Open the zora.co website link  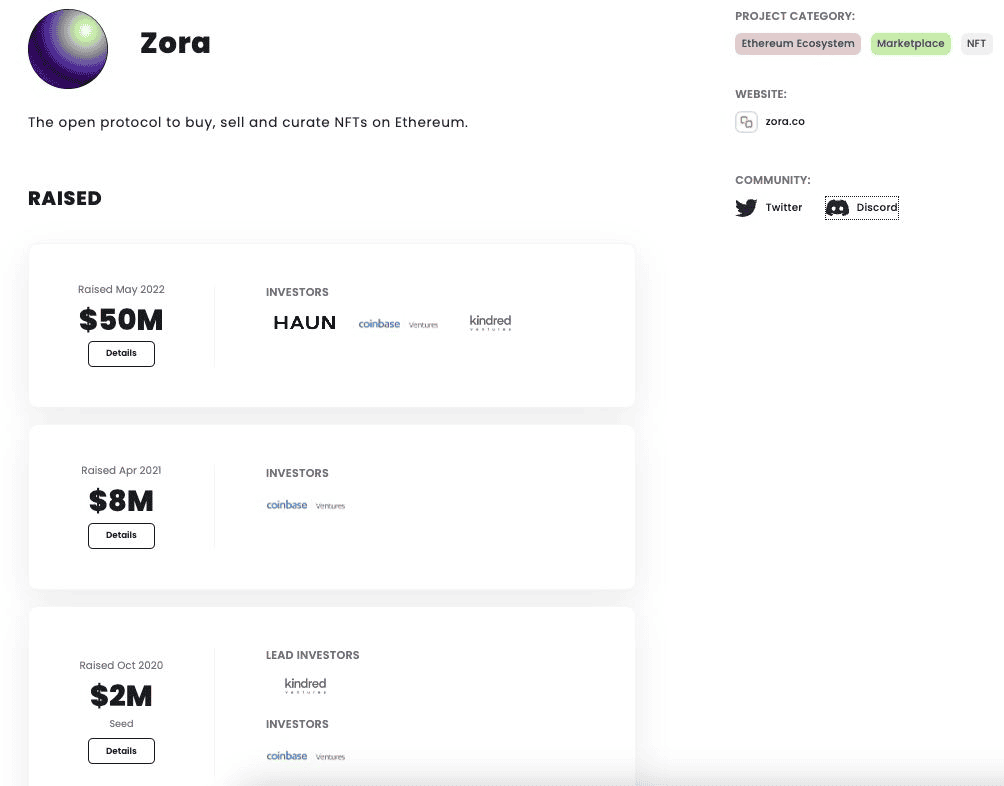point(785,122)
